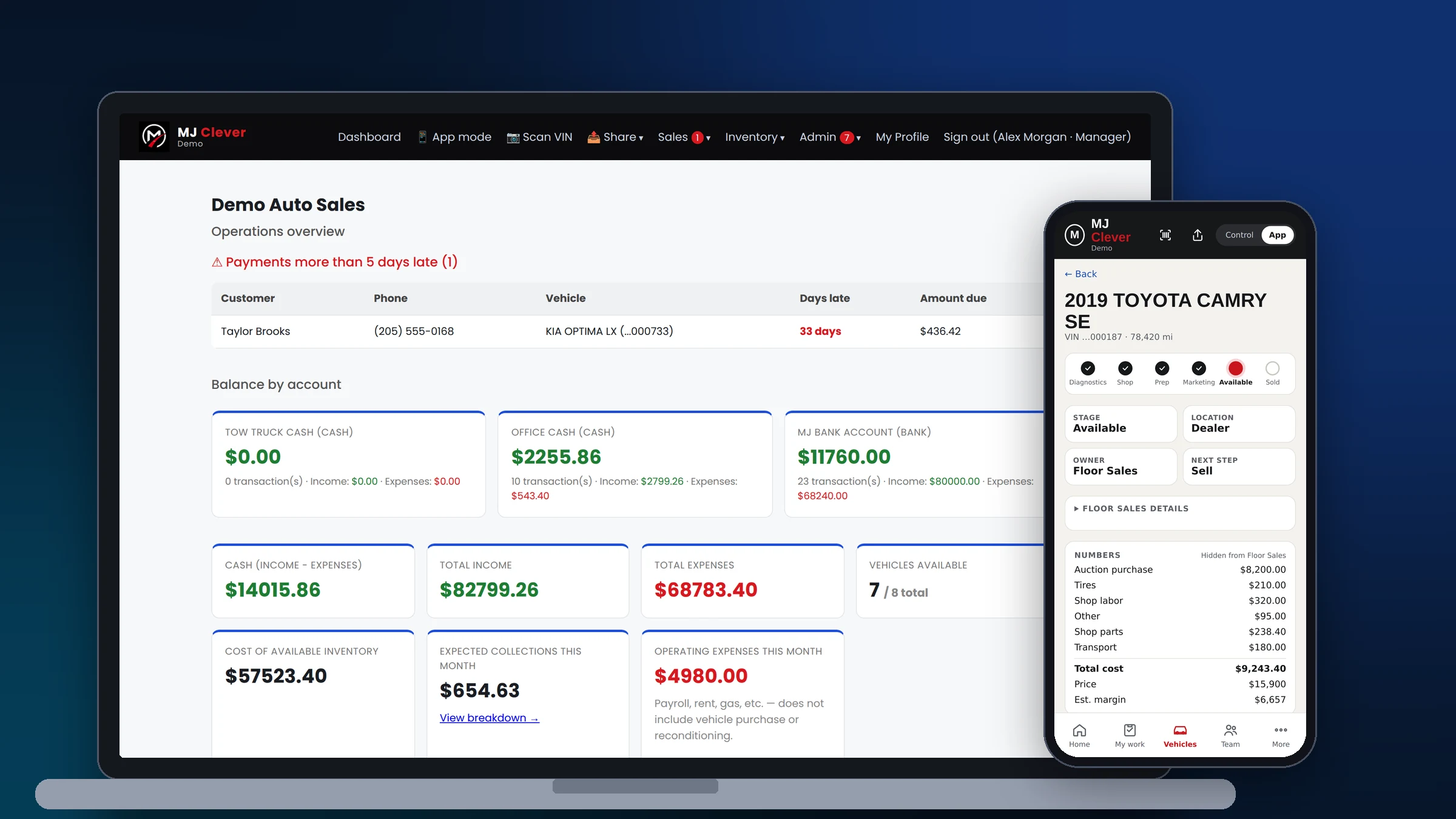Select the red Available stage dot
The height and width of the screenshot is (819, 1456).
1236,368
